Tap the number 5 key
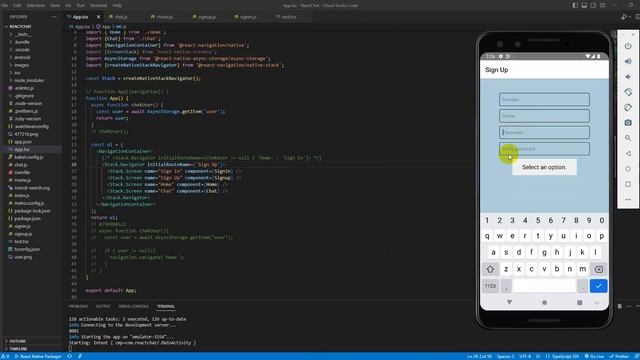This screenshot has width=640, height=360. tap(538, 220)
